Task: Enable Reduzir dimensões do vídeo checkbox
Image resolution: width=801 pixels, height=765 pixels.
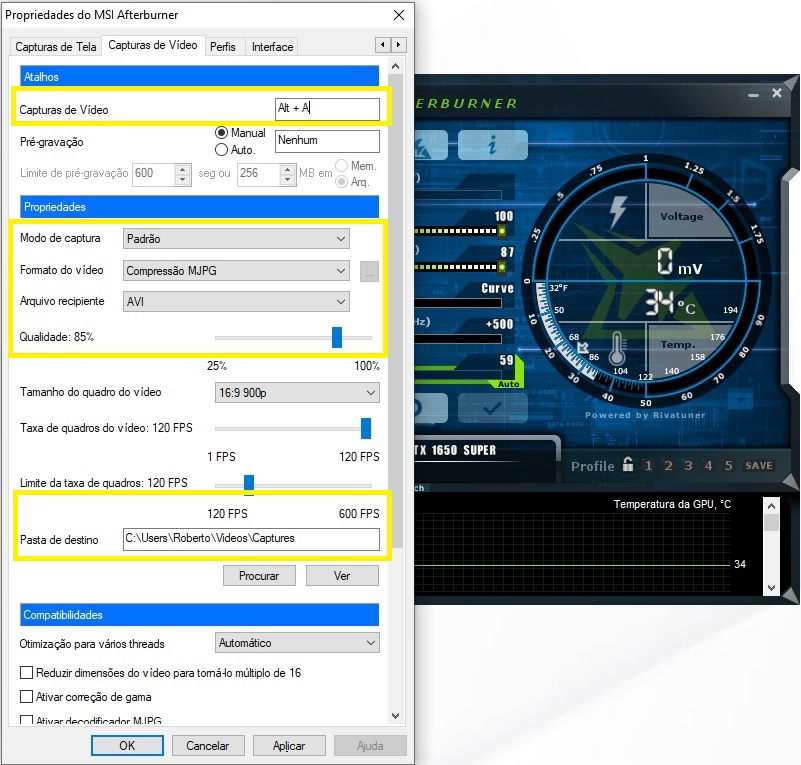Action: [x=26, y=673]
